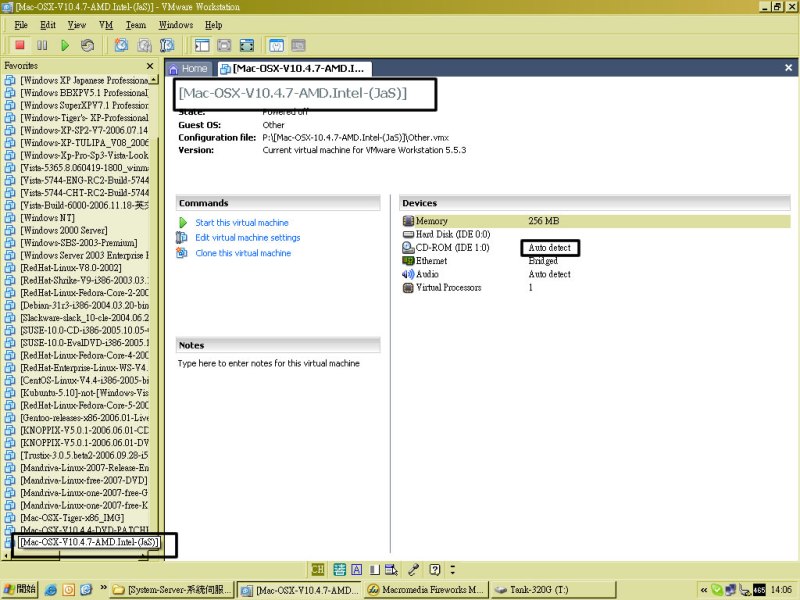This screenshot has height=600, width=800.
Task: Open the Team menu
Action: [136, 25]
